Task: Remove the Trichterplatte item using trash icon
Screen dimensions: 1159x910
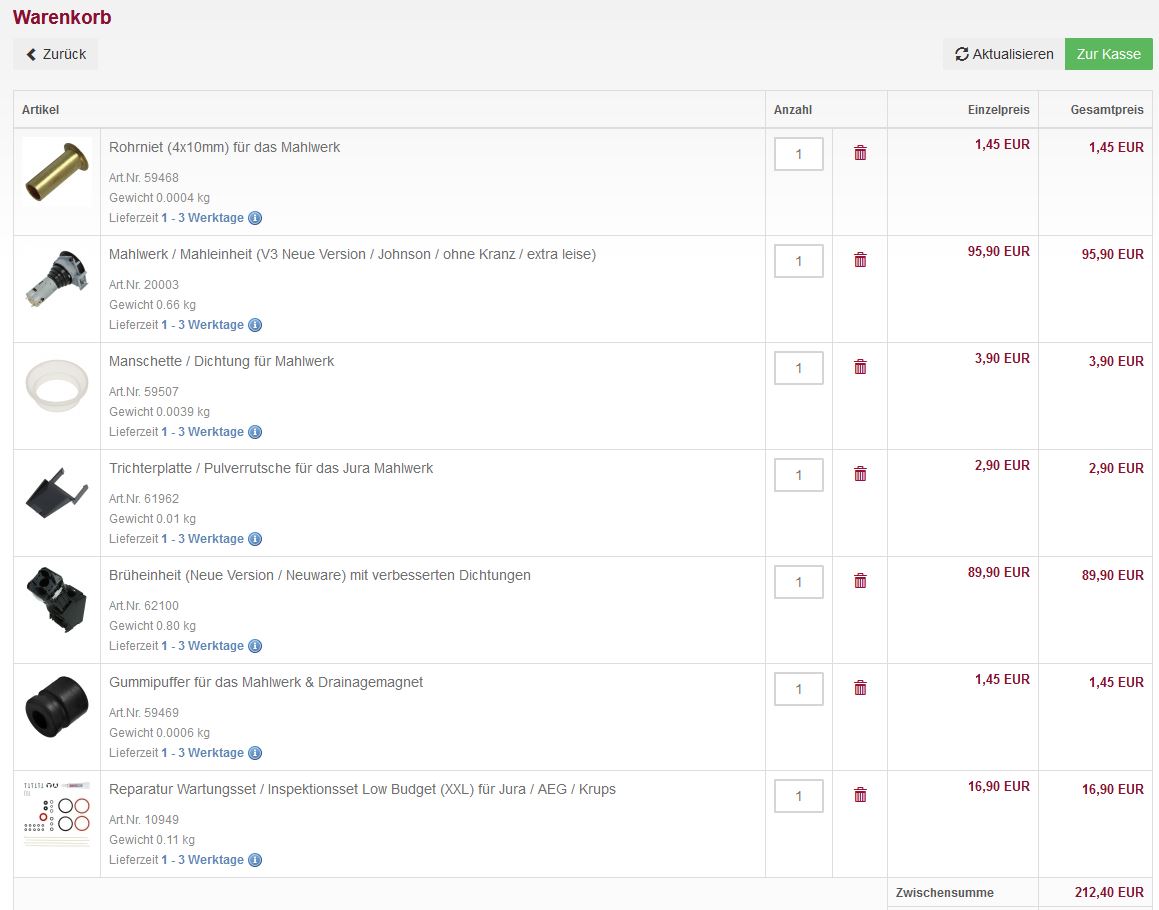Action: point(860,474)
